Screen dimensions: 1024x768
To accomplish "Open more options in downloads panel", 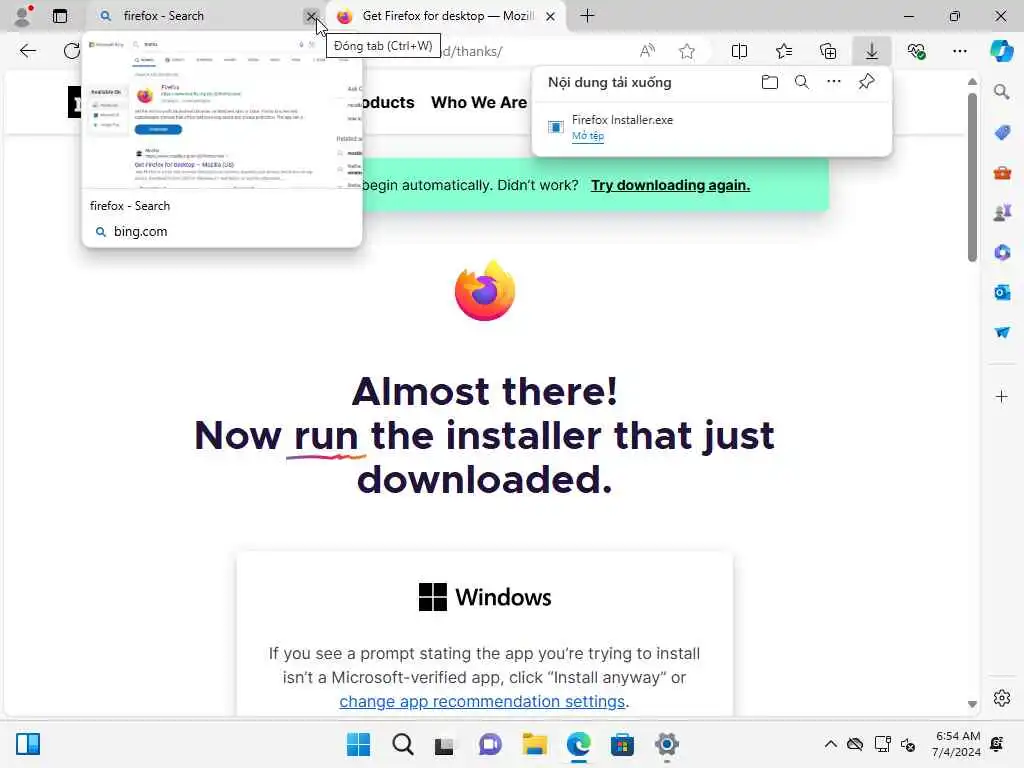I will pyautogui.click(x=834, y=82).
